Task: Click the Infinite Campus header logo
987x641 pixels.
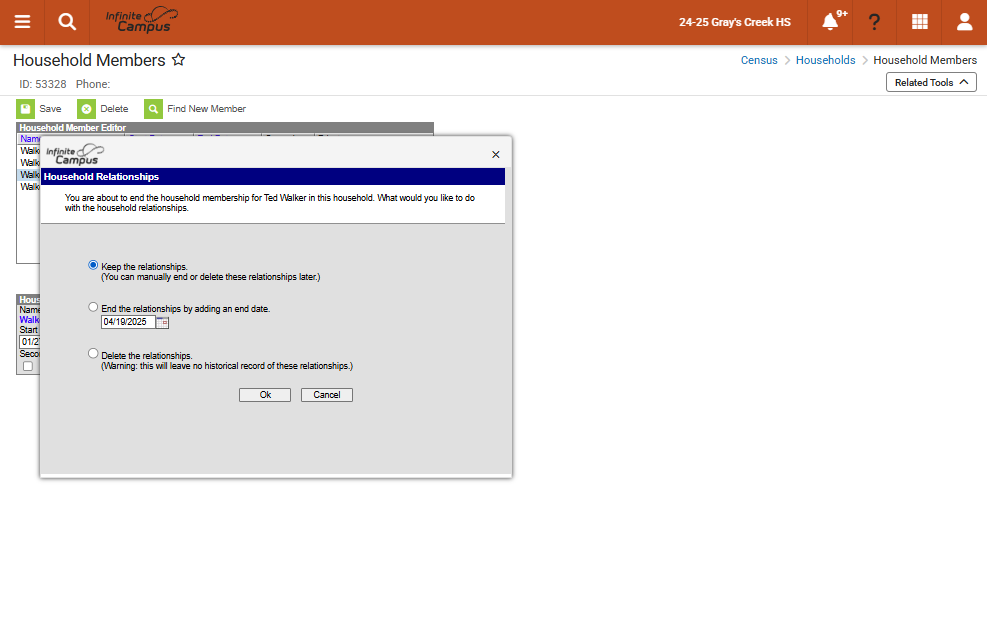Action: [142, 21]
